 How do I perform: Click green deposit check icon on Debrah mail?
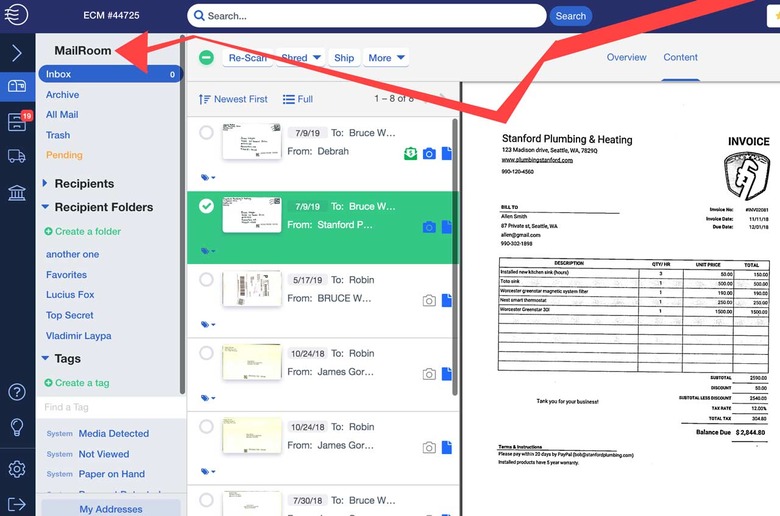coord(410,154)
